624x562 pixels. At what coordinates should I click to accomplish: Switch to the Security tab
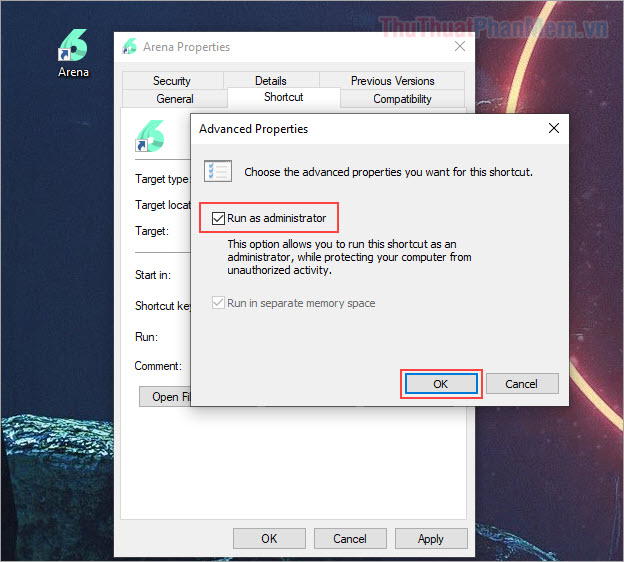[172, 81]
